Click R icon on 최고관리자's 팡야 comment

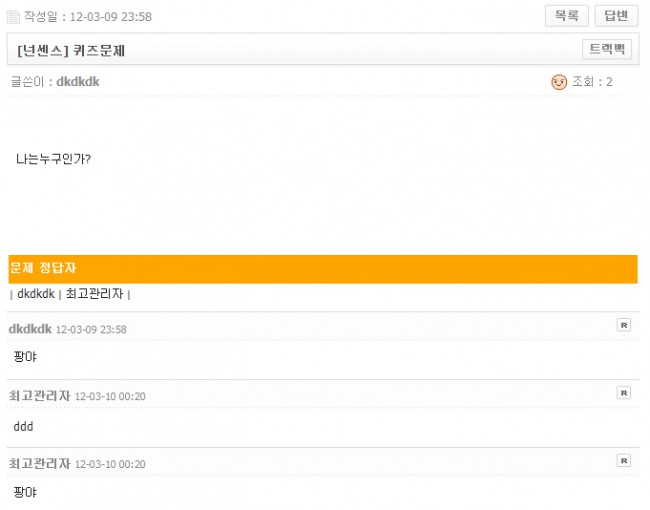[x=624, y=460]
